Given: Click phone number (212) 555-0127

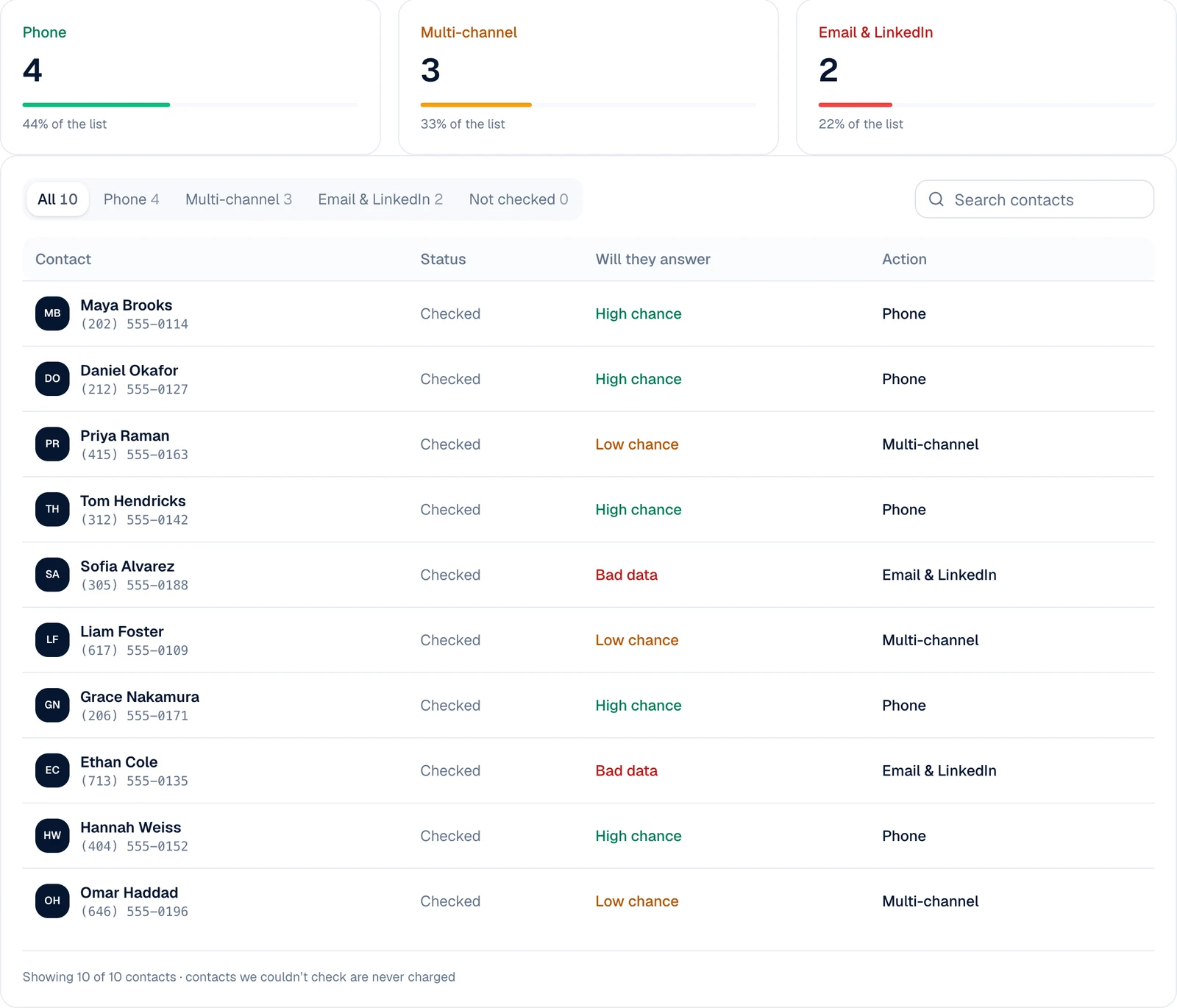Looking at the screenshot, I should coord(135,389).
